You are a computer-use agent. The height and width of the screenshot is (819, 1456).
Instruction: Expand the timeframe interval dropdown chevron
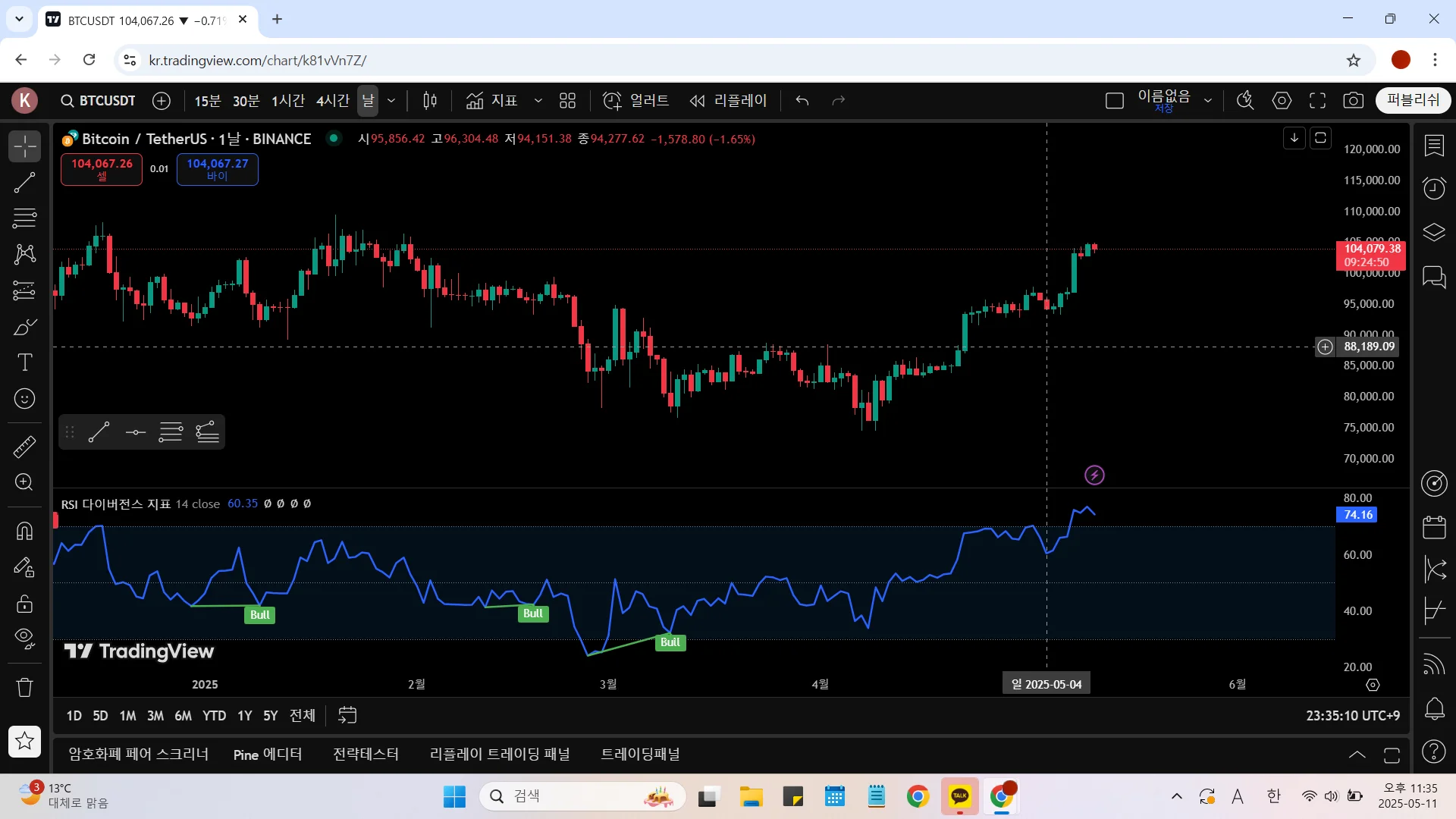391,101
